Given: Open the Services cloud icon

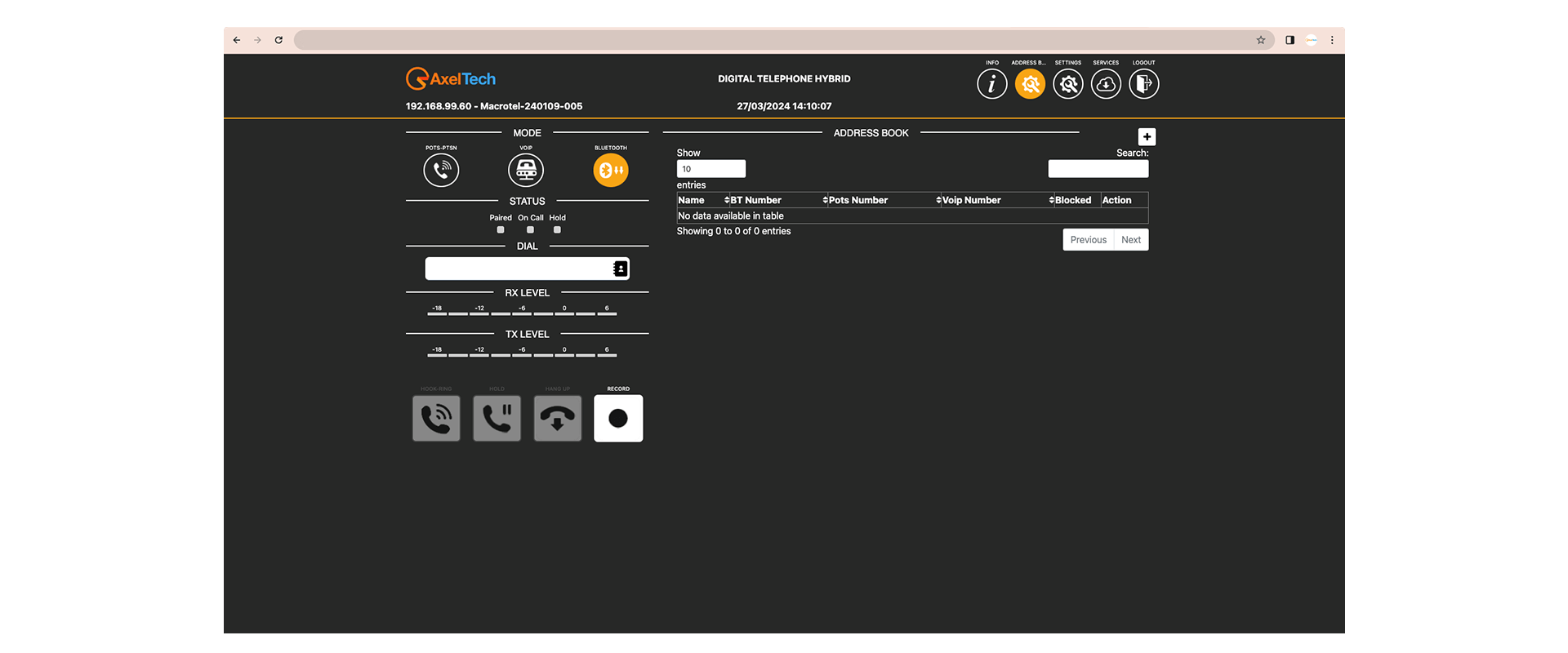Looking at the screenshot, I should [x=1106, y=84].
